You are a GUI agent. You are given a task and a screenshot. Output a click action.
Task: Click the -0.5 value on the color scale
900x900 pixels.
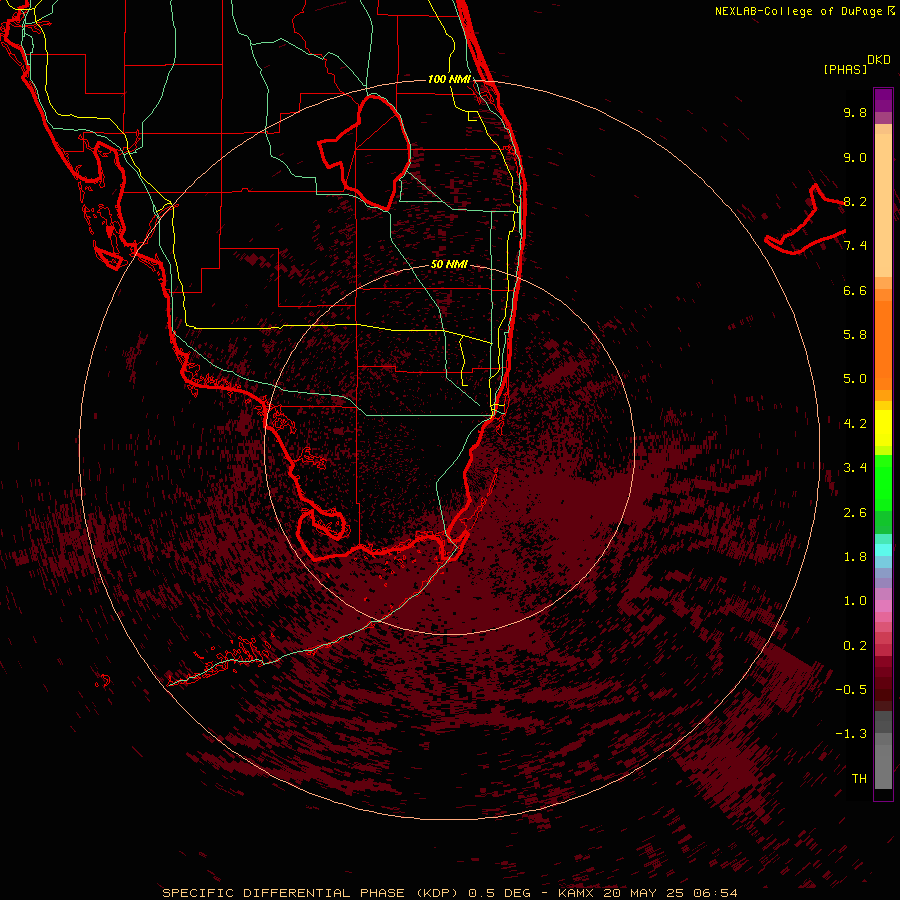851,689
